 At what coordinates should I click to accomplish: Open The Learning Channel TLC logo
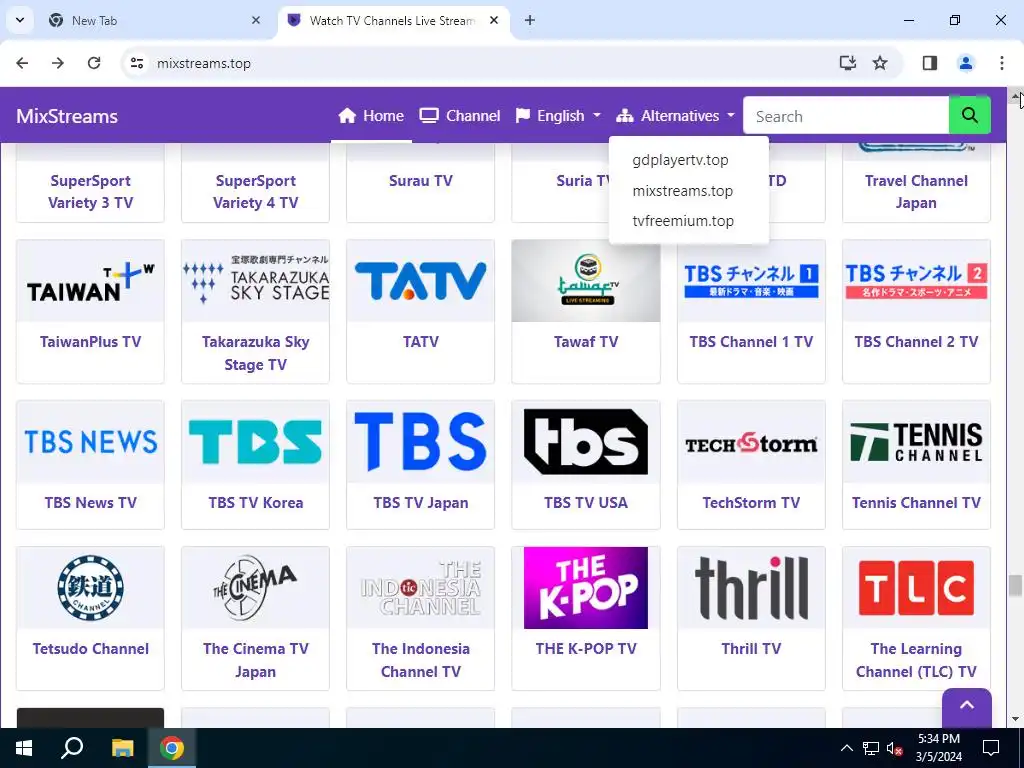(x=916, y=588)
